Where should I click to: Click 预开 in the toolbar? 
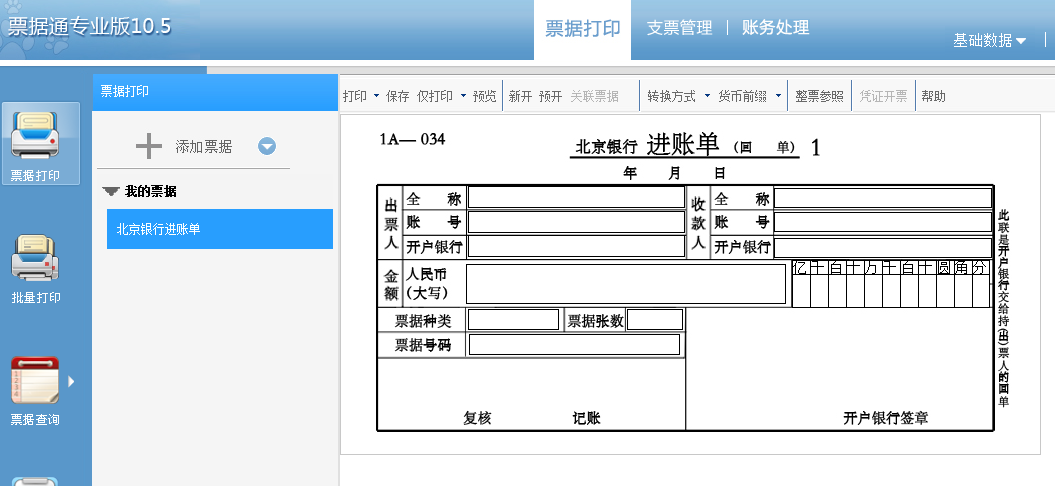[550, 96]
